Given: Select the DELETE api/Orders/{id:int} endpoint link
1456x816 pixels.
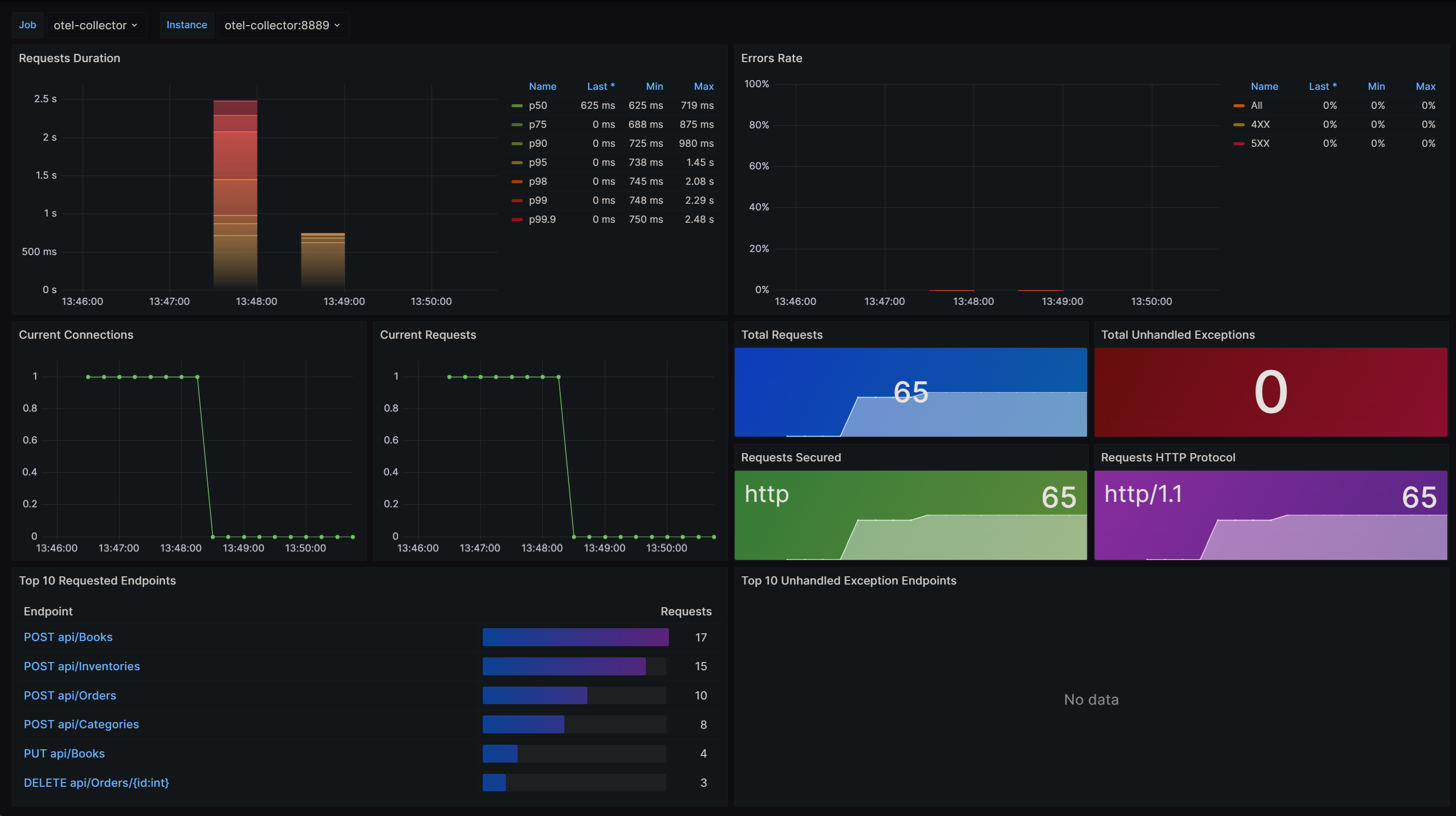Looking at the screenshot, I should 97,782.
